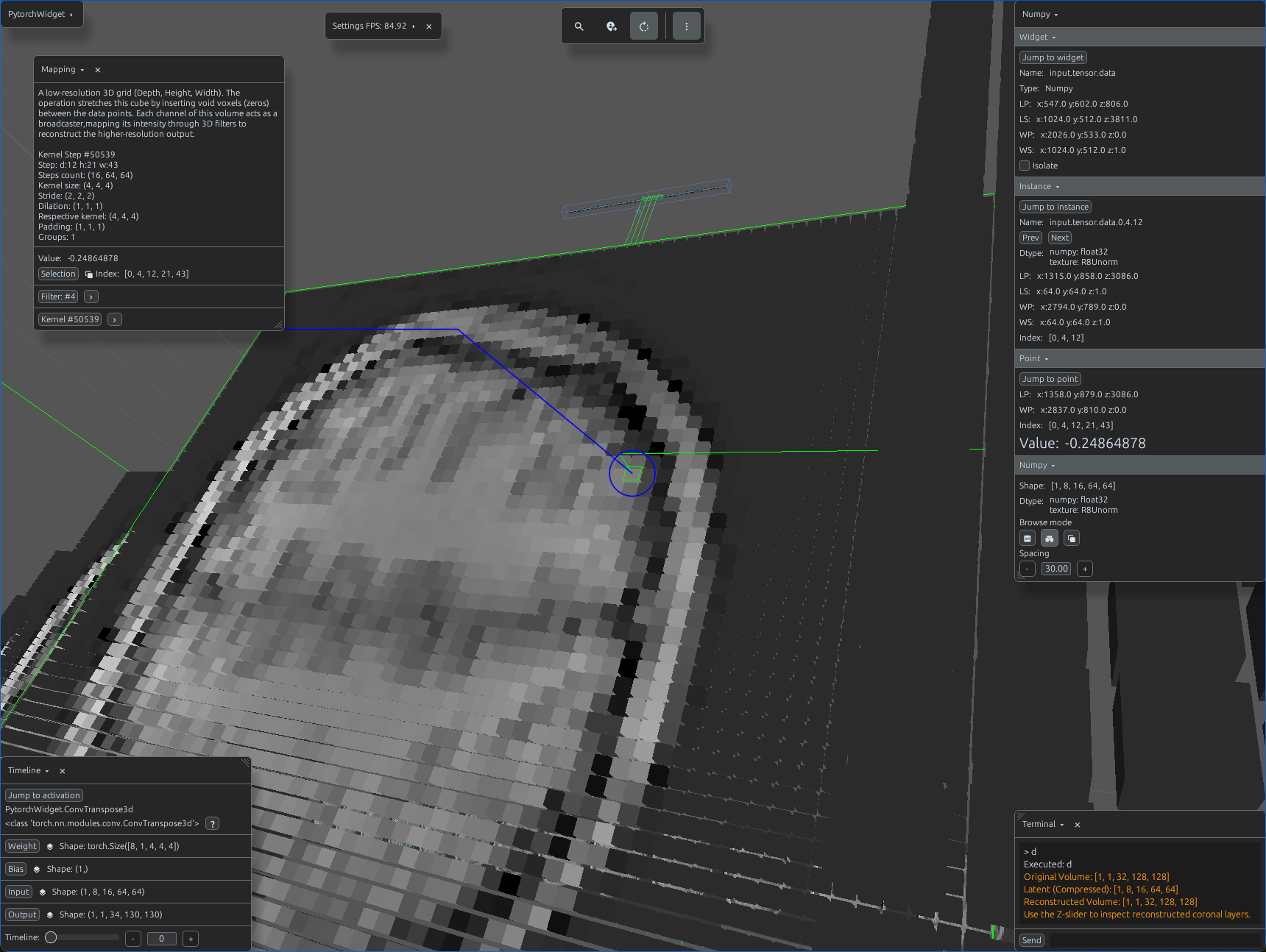Select the stacked-copies Browse mode icon
This screenshot has width=1266, height=952.
click(1072, 539)
